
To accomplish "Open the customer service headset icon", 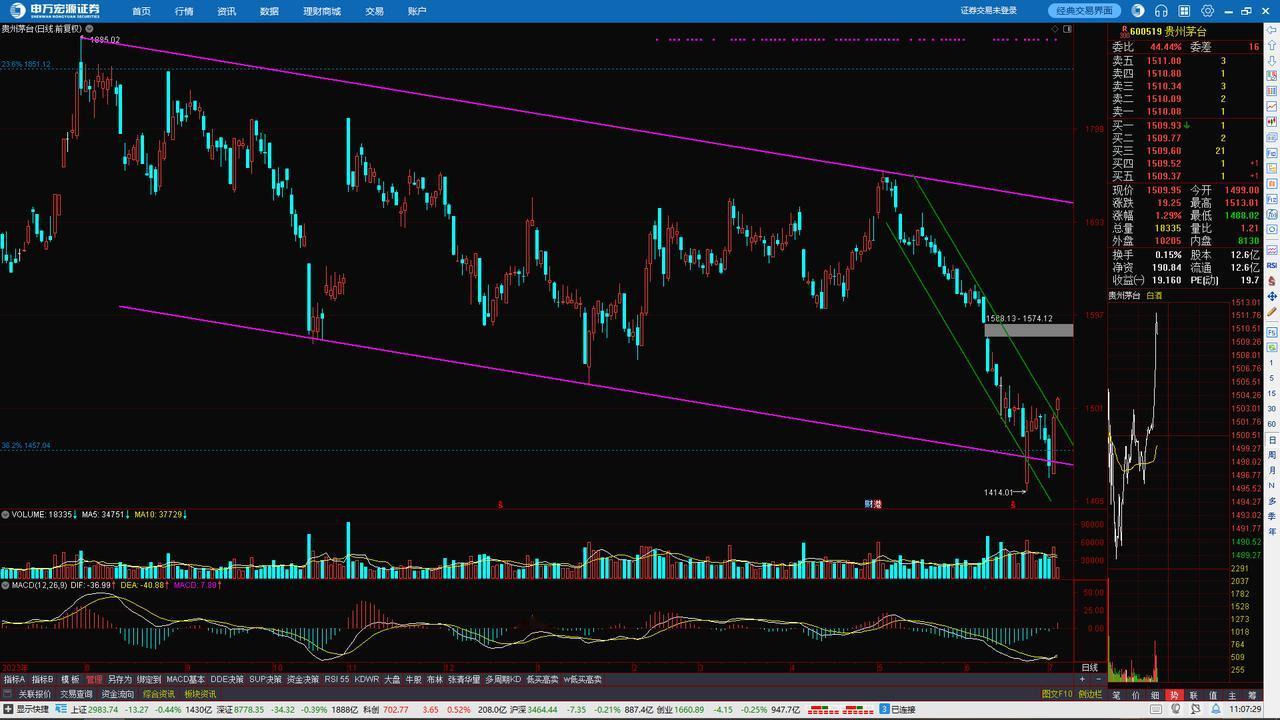I will pyautogui.click(x=1161, y=11).
